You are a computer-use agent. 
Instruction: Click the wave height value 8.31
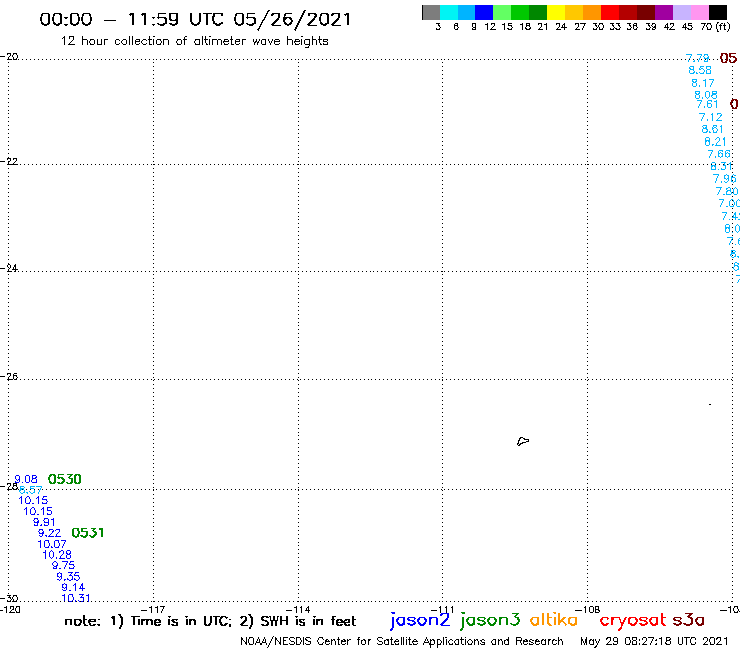pos(722,166)
